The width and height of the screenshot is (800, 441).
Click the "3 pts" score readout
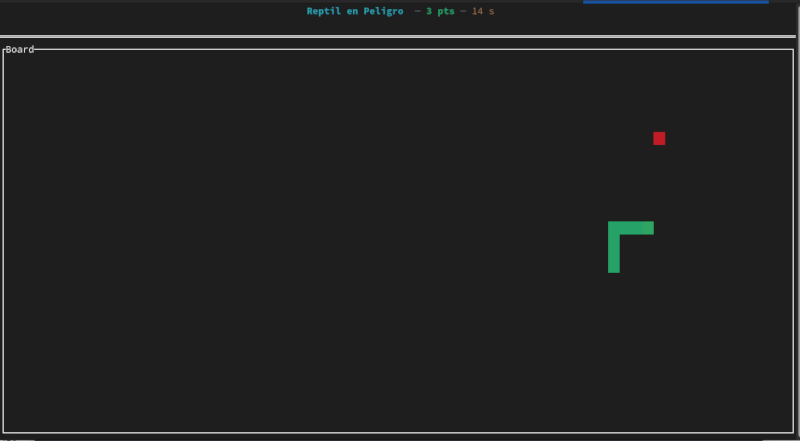click(439, 11)
